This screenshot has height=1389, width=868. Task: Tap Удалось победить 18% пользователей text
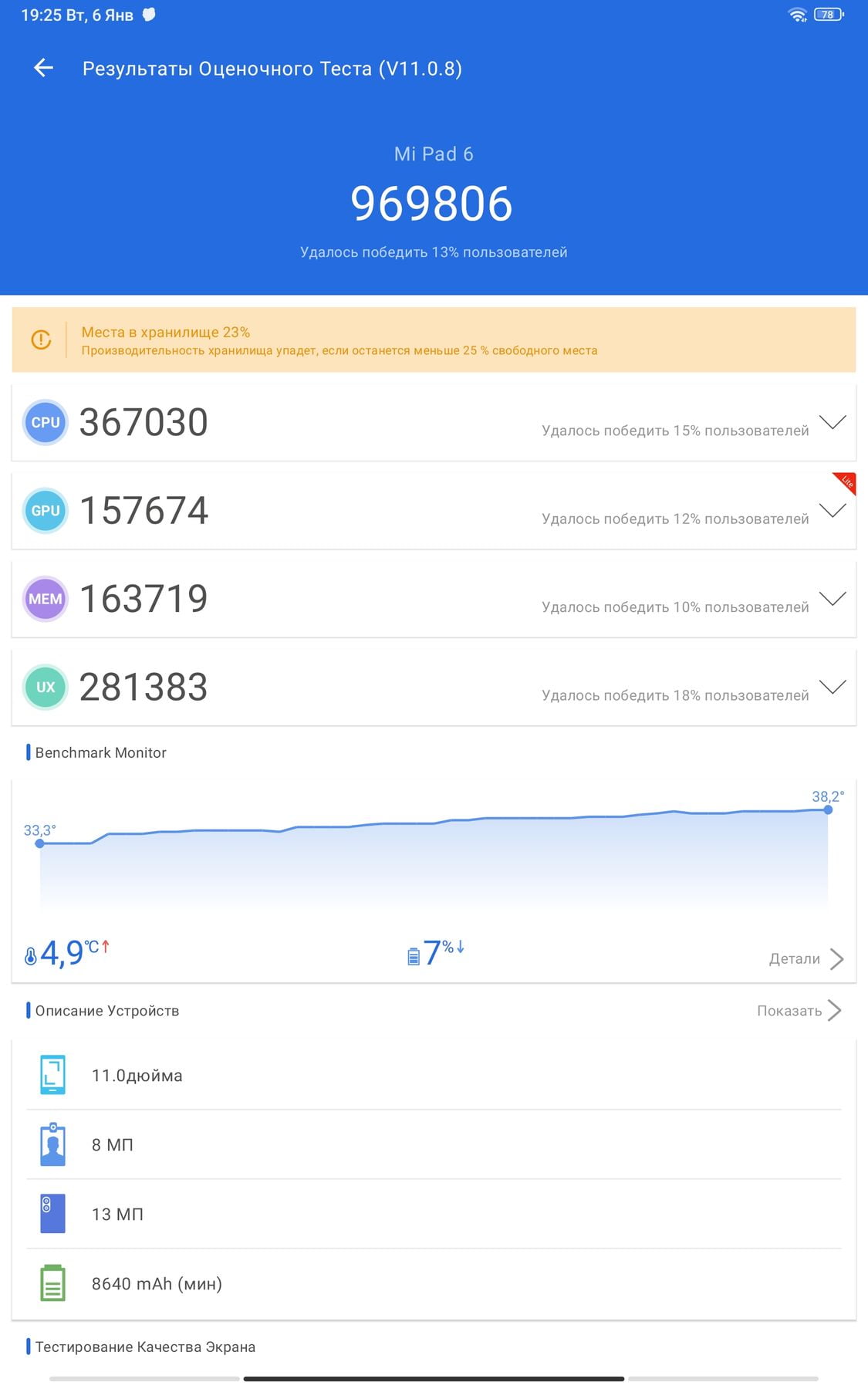(x=675, y=695)
